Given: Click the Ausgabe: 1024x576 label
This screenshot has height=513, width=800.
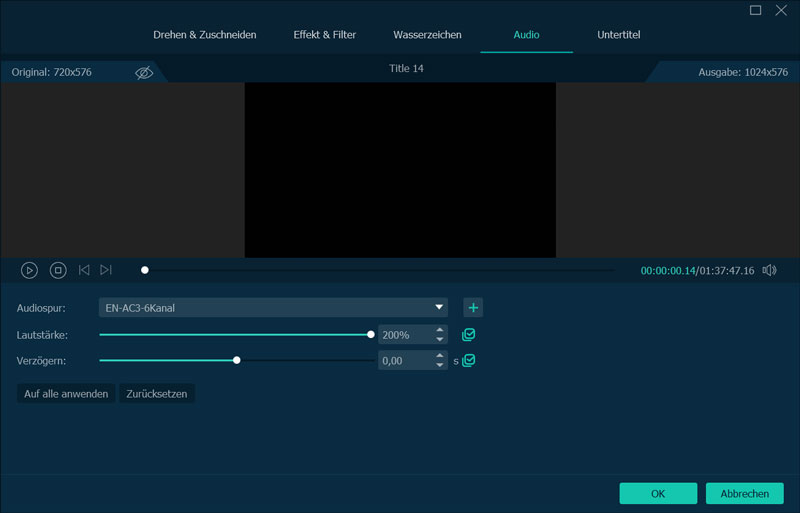Looking at the screenshot, I should (743, 72).
